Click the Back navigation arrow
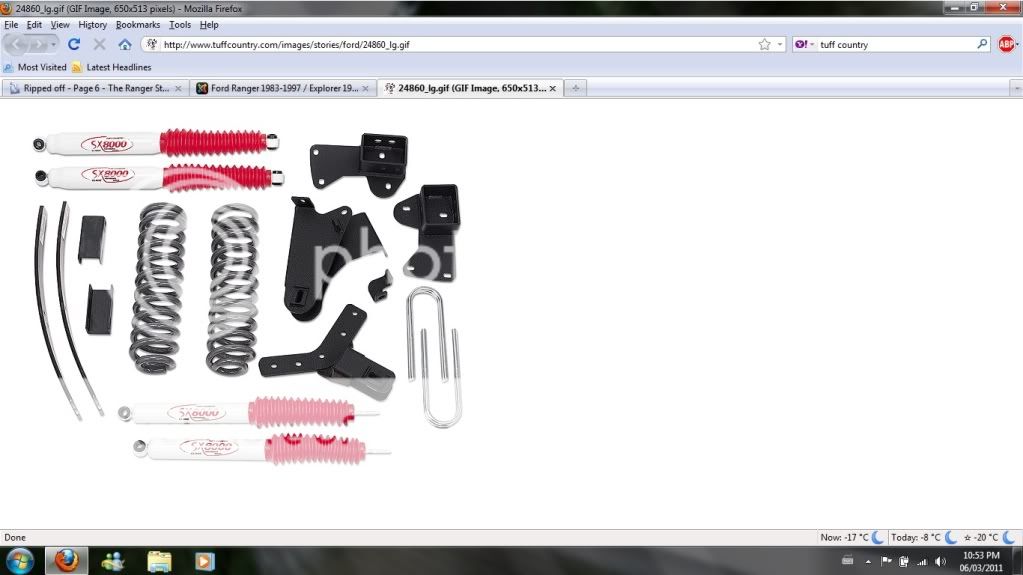Viewport: 1023px width, 575px height. click(x=19, y=45)
